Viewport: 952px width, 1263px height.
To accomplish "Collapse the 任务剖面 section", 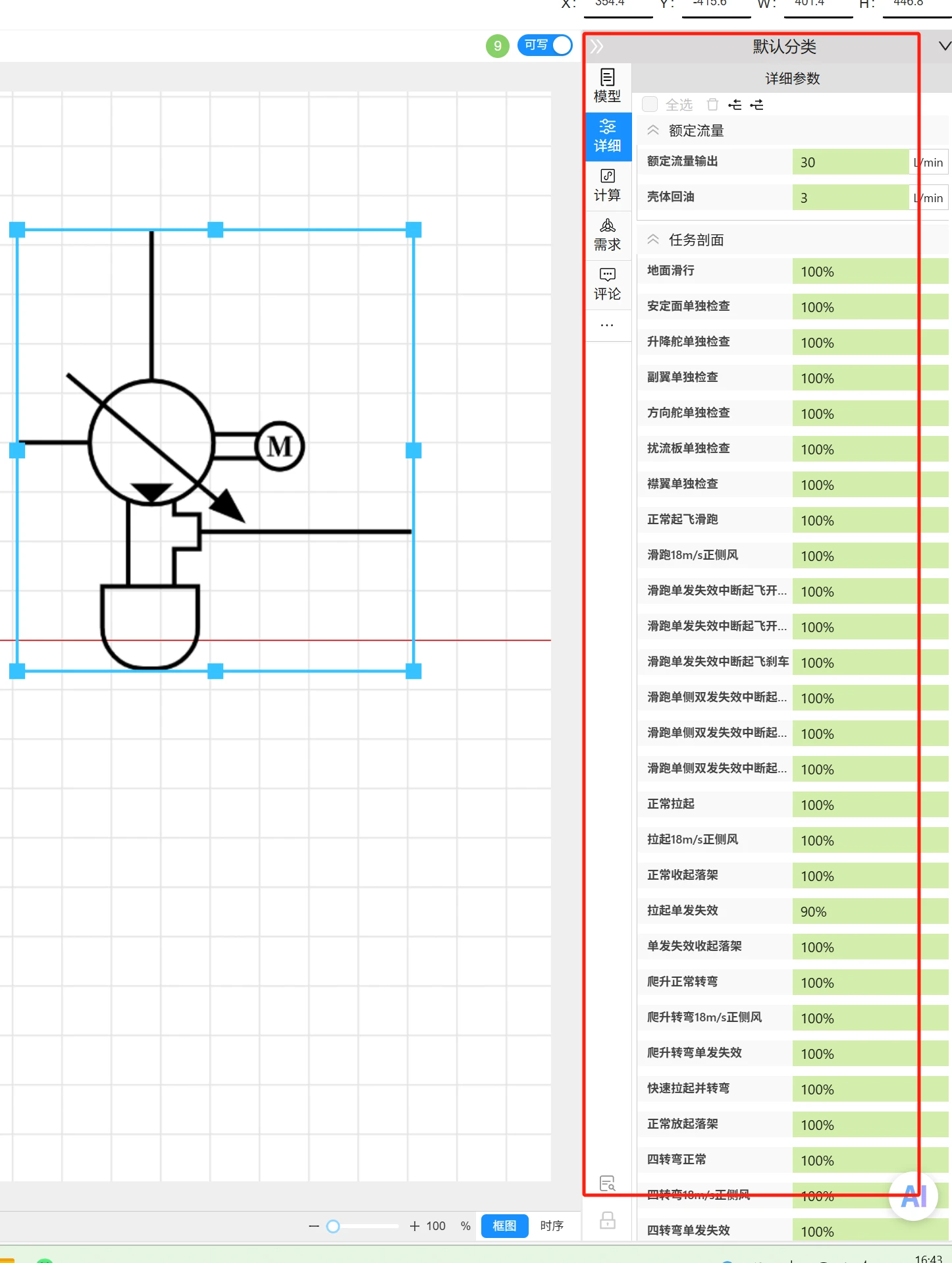I will pos(653,240).
